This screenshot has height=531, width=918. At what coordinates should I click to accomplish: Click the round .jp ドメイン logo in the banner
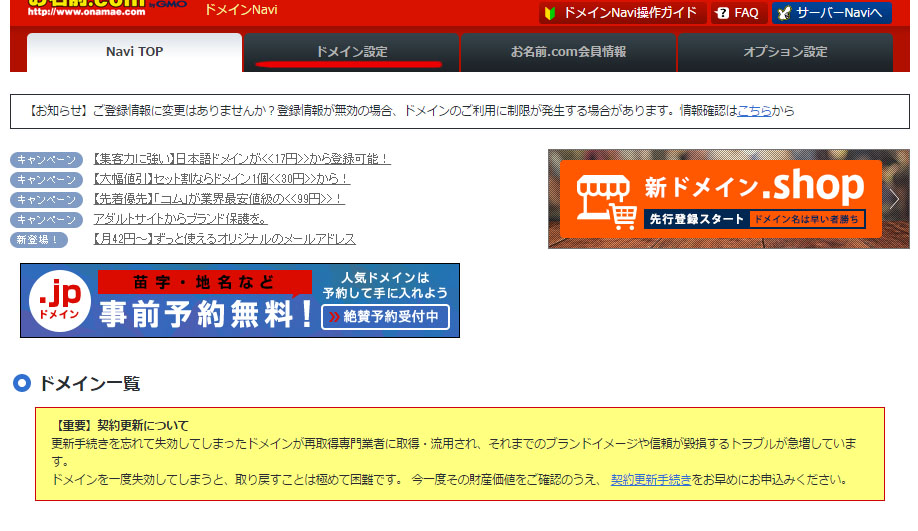pyautogui.click(x=62, y=301)
